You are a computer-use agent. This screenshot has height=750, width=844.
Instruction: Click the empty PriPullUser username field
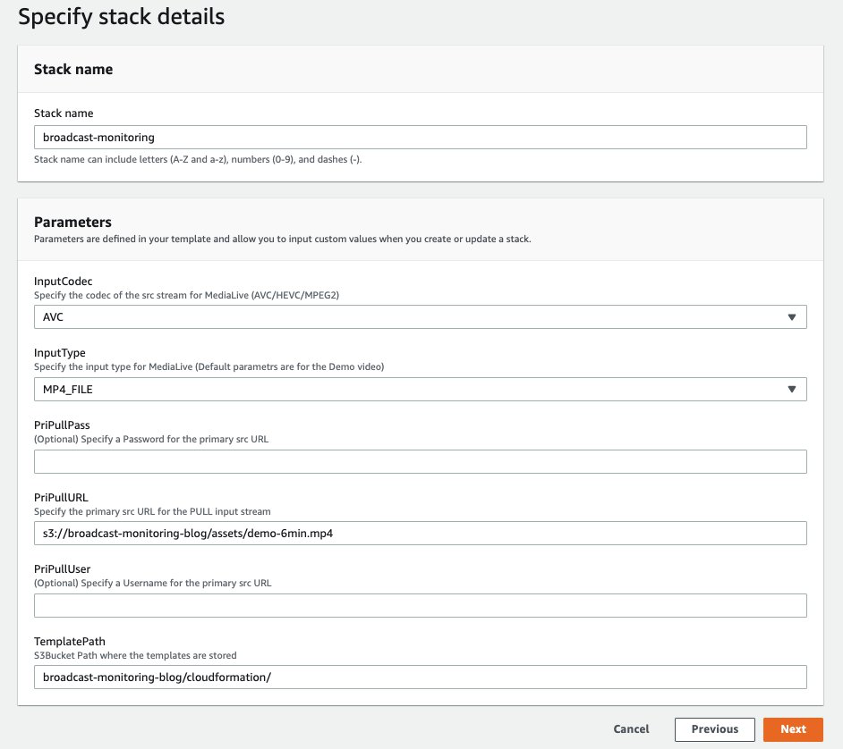click(420, 604)
